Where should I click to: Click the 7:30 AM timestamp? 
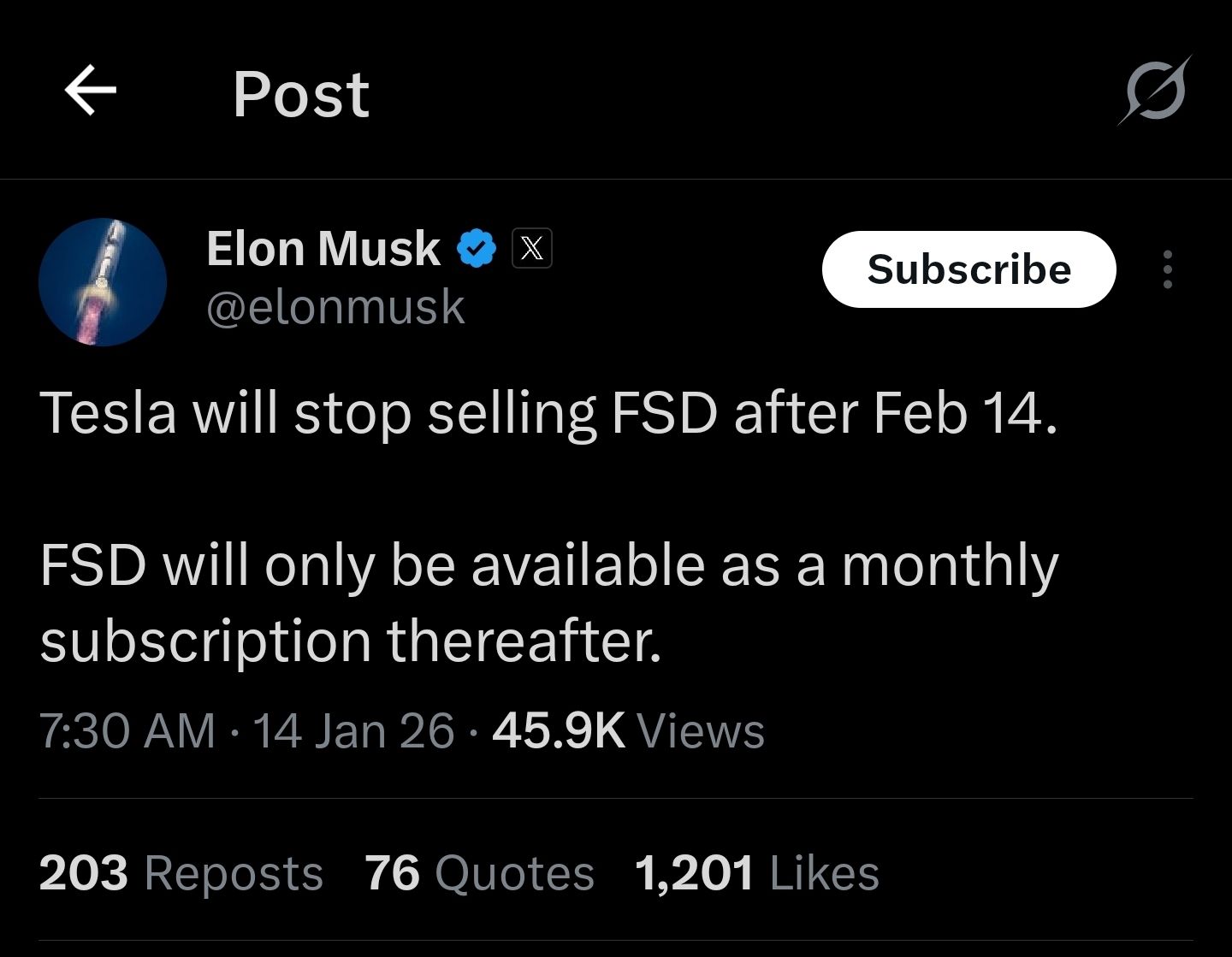point(127,731)
